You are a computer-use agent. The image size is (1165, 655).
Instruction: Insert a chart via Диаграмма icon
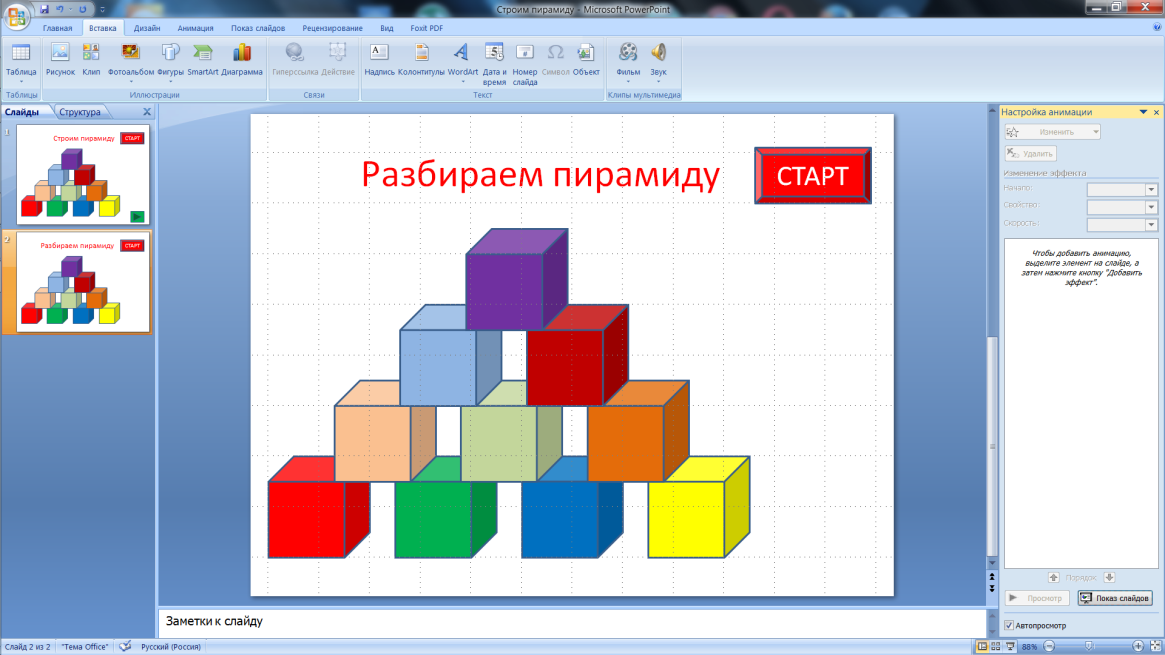tap(242, 58)
